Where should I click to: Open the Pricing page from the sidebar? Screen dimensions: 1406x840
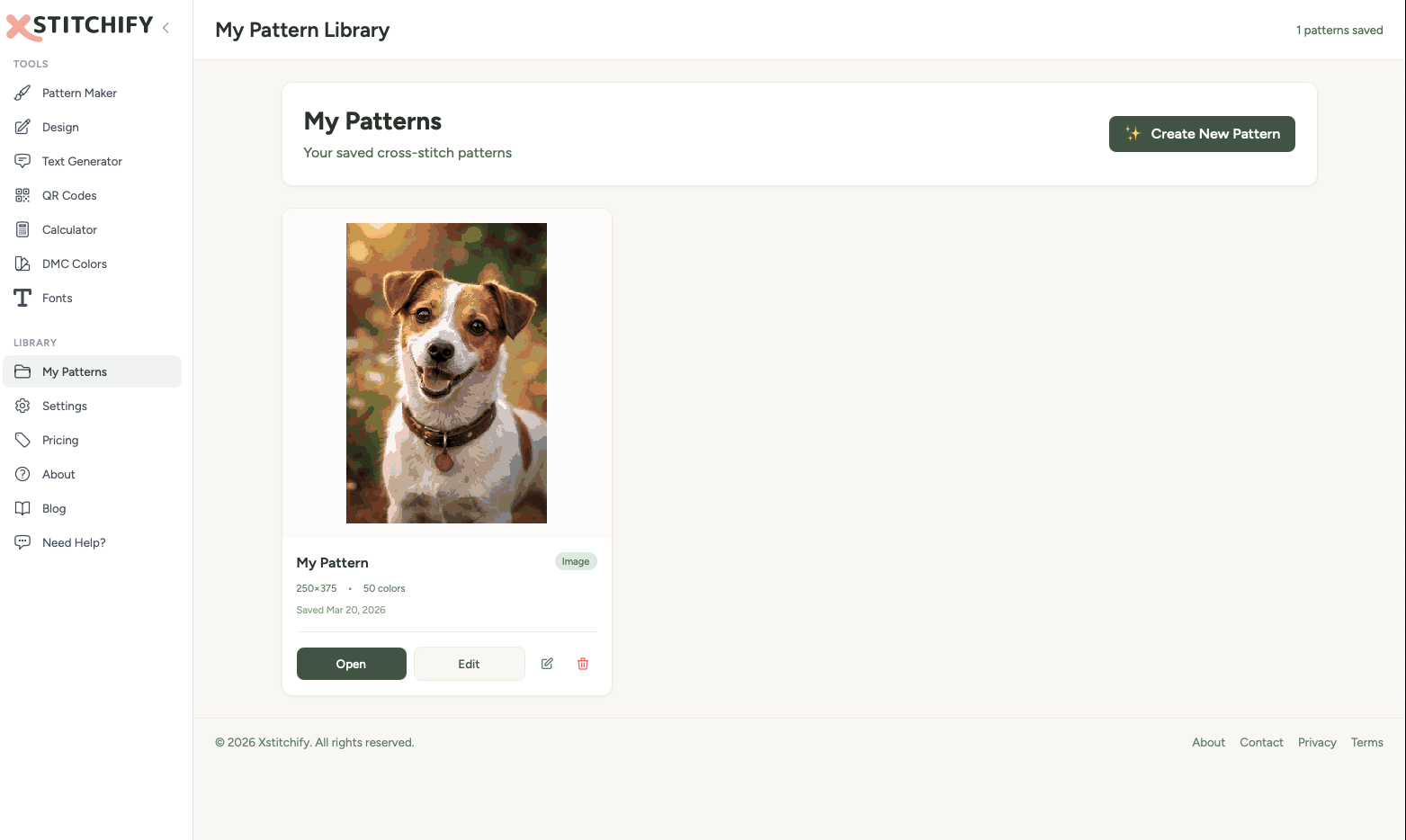tap(59, 440)
